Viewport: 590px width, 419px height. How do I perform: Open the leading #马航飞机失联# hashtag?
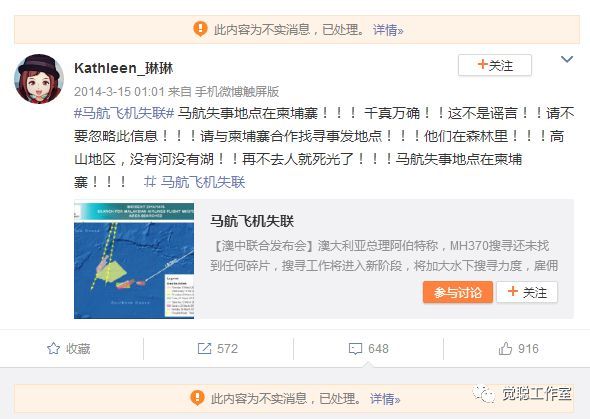[124, 113]
